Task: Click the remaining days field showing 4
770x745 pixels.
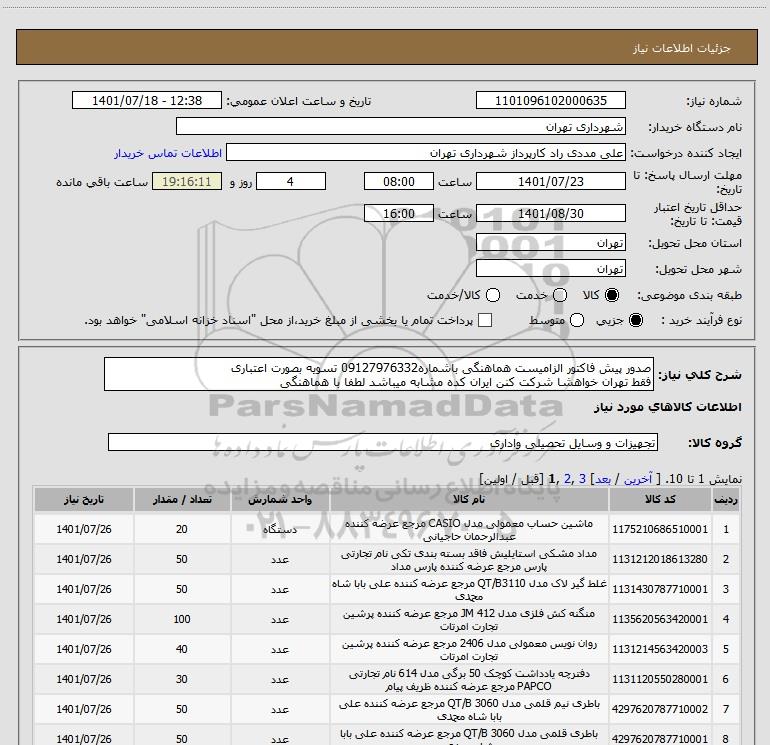Action: (291, 182)
